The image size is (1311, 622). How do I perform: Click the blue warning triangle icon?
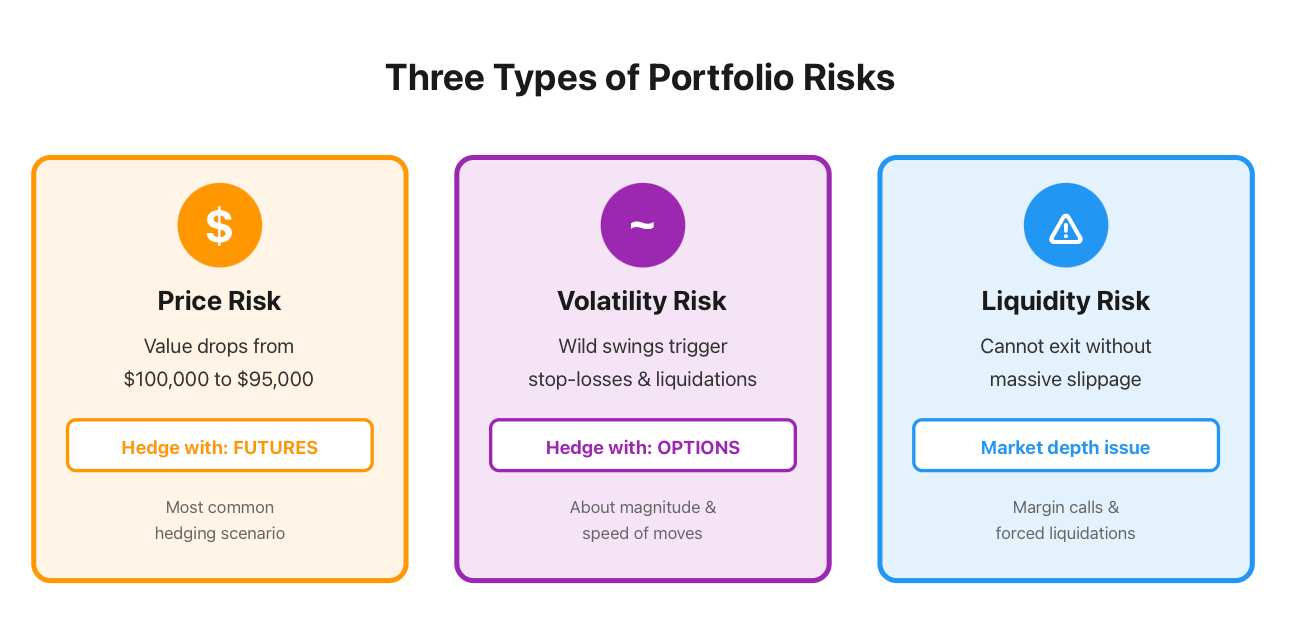(1066, 225)
